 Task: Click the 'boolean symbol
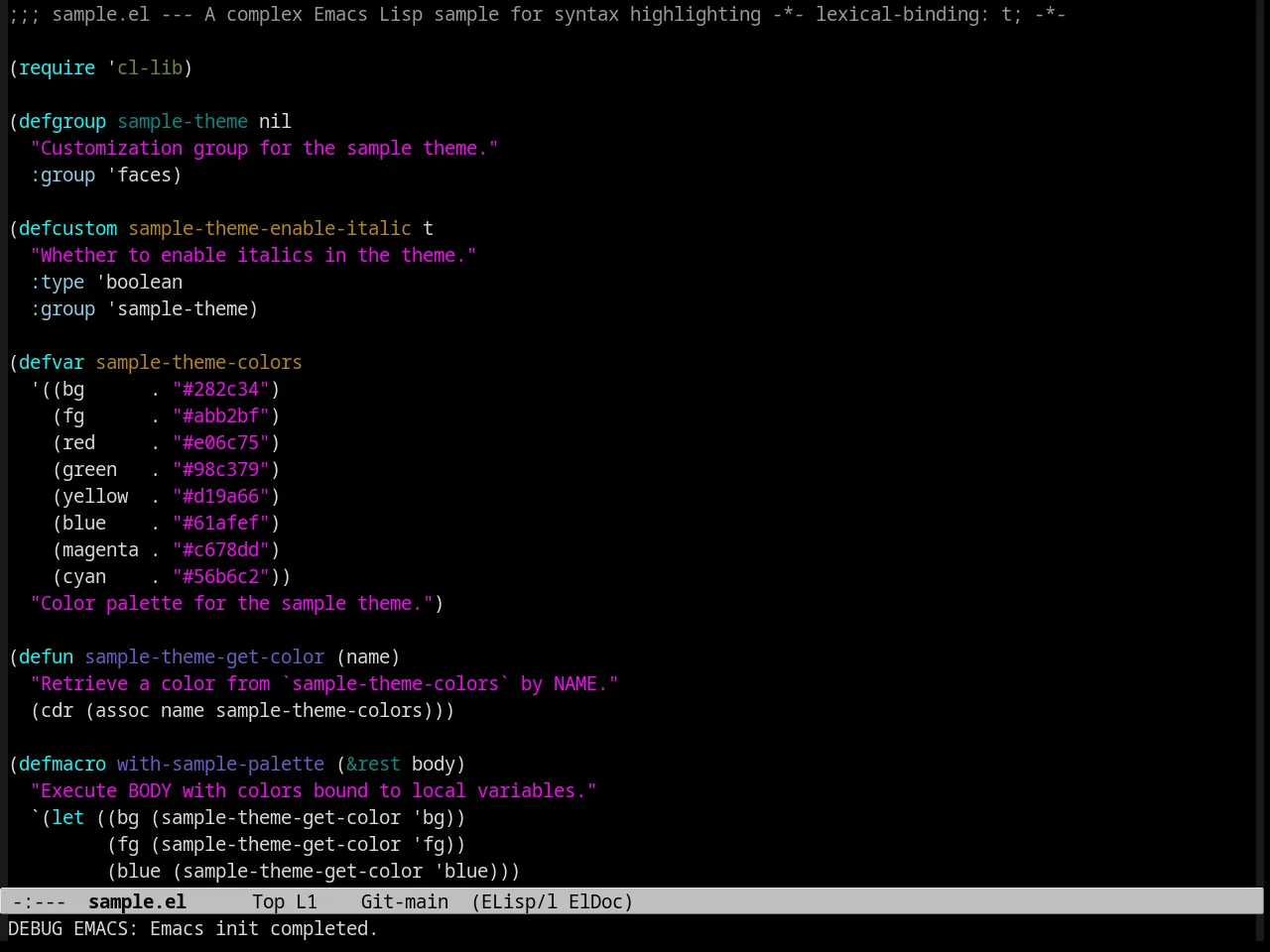140,282
